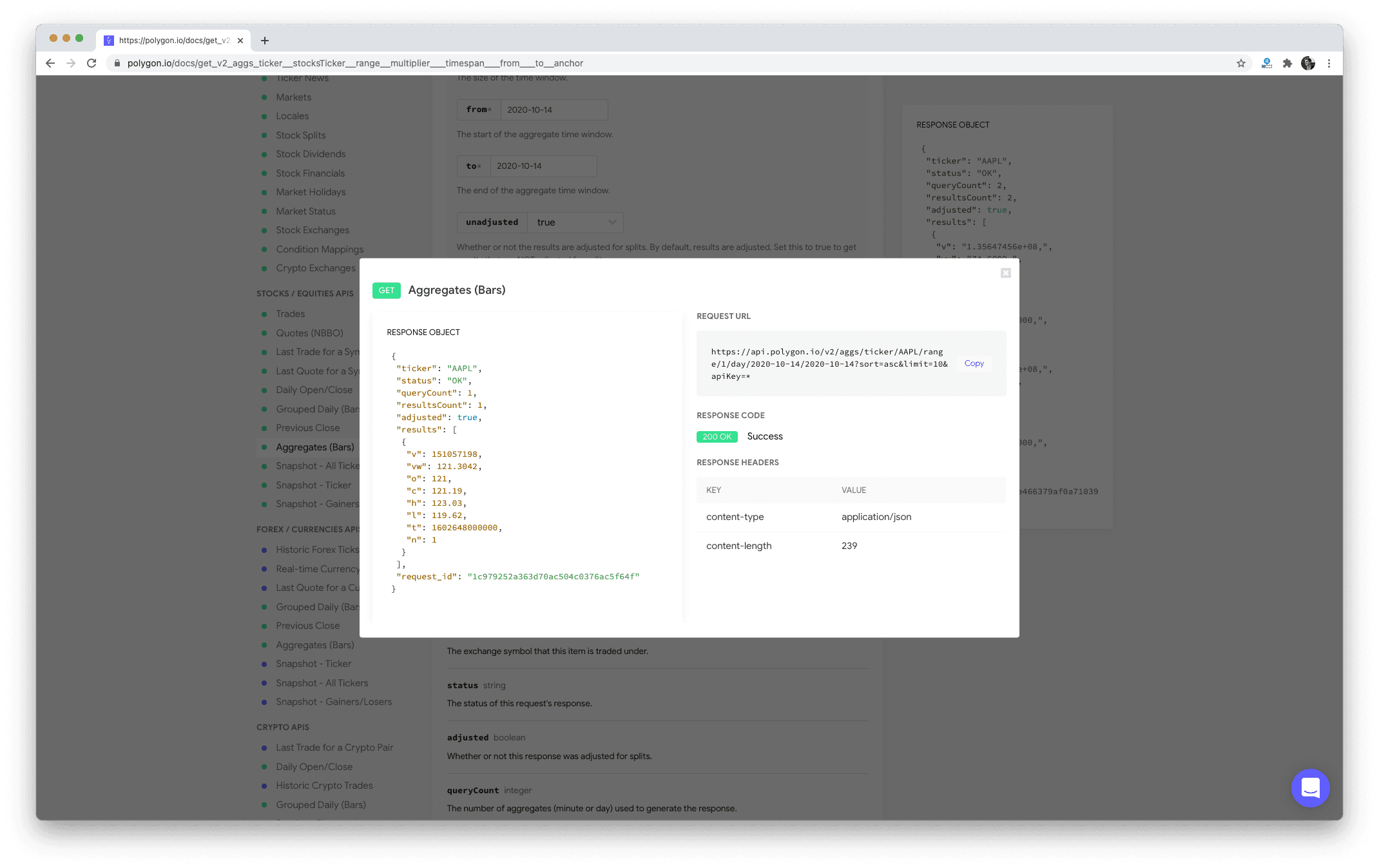Bookmark page with the star icon
The width and height of the screenshot is (1379, 868).
[x=1240, y=63]
